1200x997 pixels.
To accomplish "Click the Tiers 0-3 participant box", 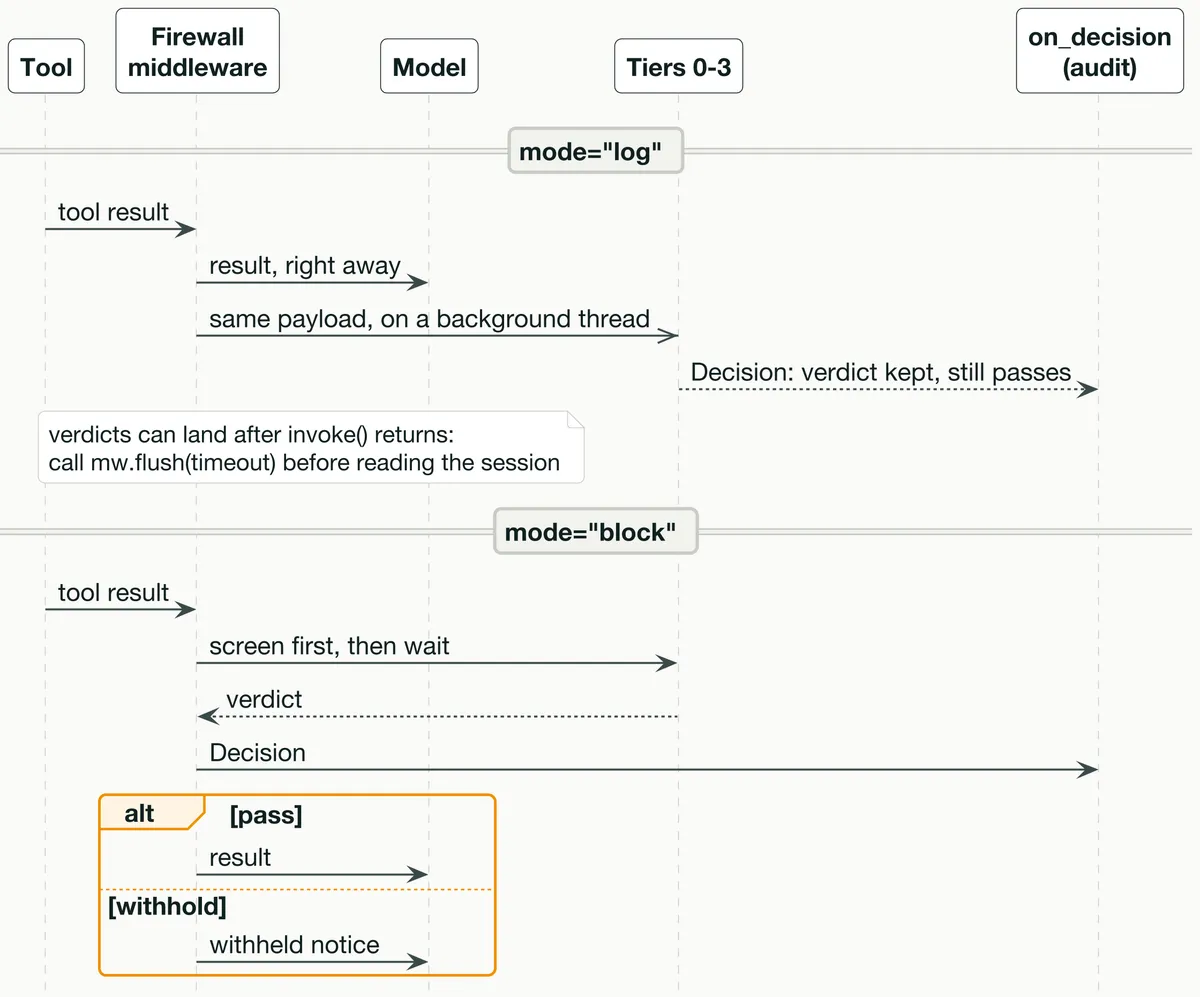I will [679, 67].
